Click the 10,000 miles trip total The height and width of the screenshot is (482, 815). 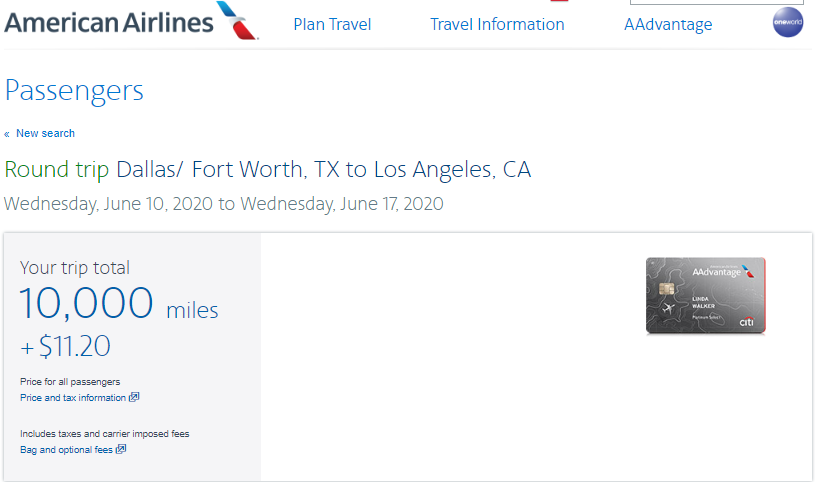pos(119,303)
